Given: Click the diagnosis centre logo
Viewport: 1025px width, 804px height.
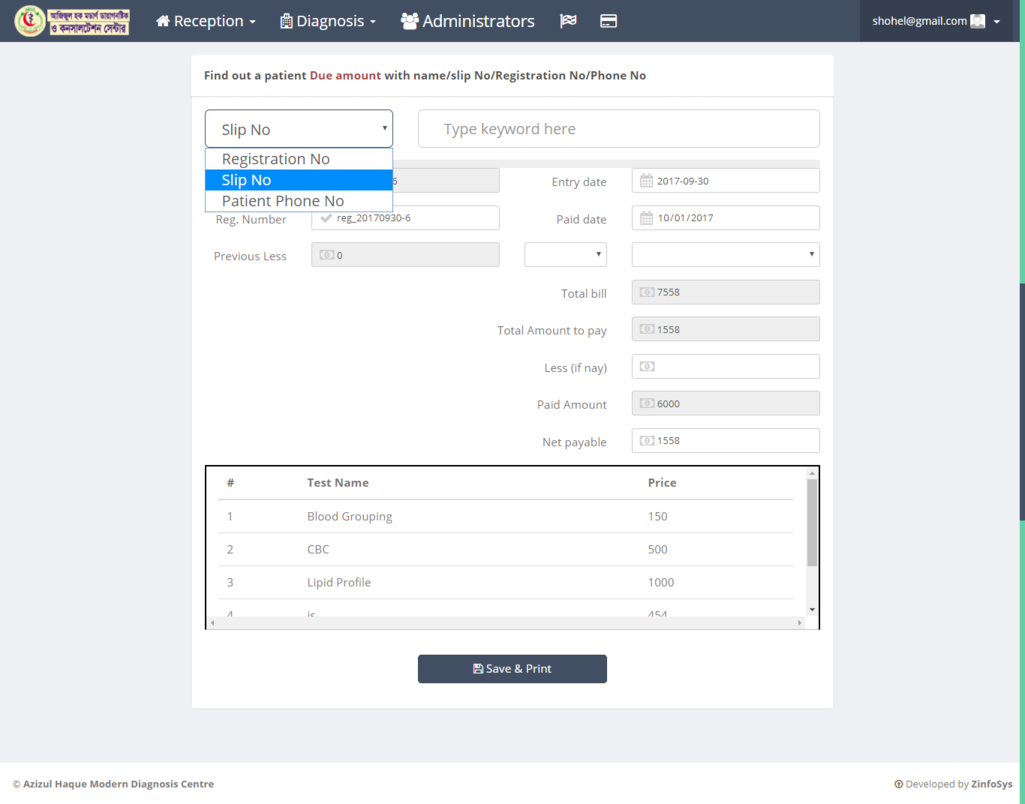Looking at the screenshot, I should coord(72,21).
